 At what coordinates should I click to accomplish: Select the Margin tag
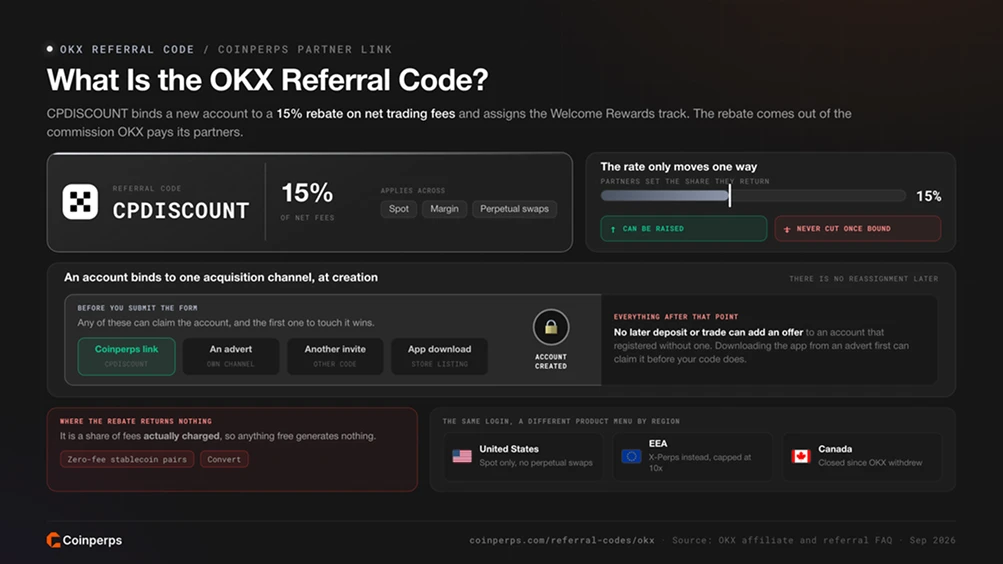click(x=444, y=209)
